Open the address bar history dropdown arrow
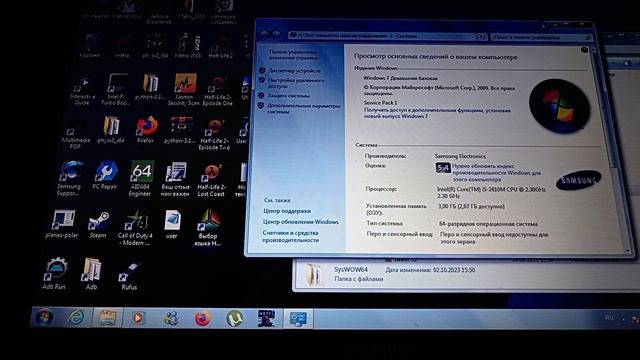 tap(473, 36)
